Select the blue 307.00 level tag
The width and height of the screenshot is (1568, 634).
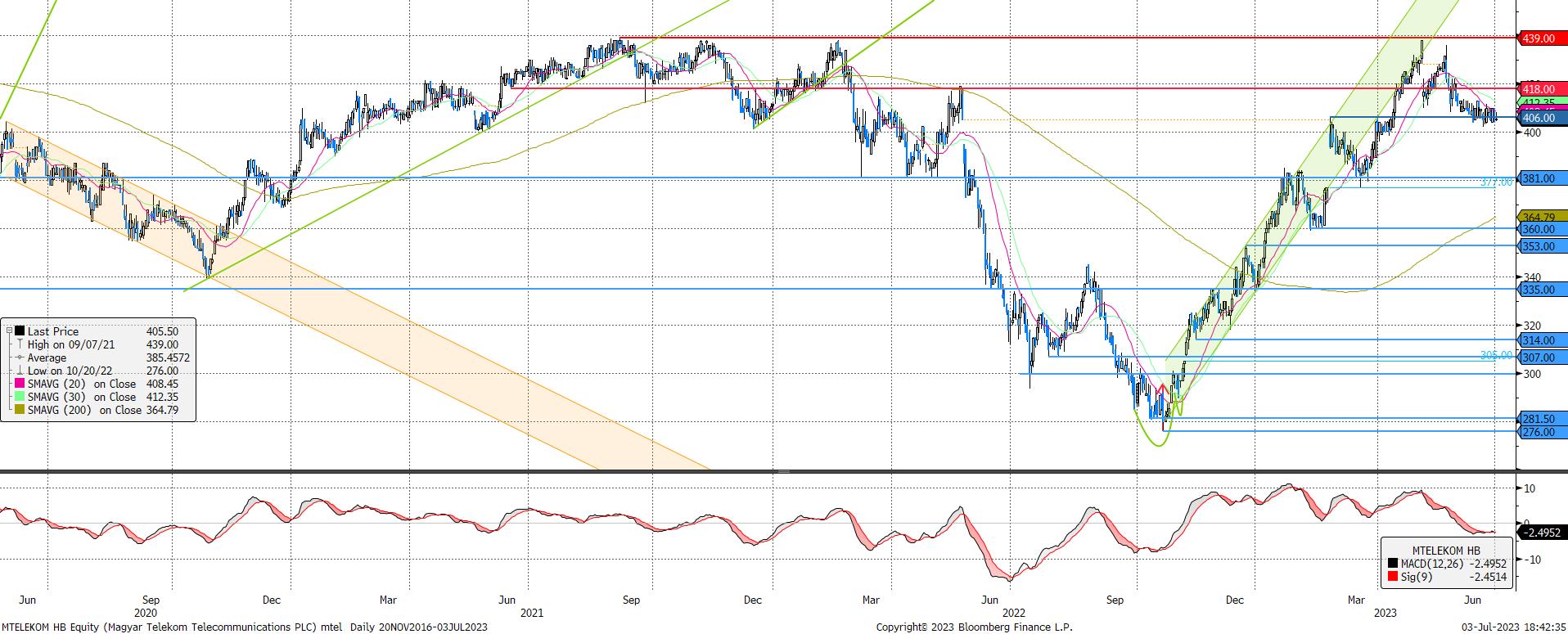(1540, 357)
